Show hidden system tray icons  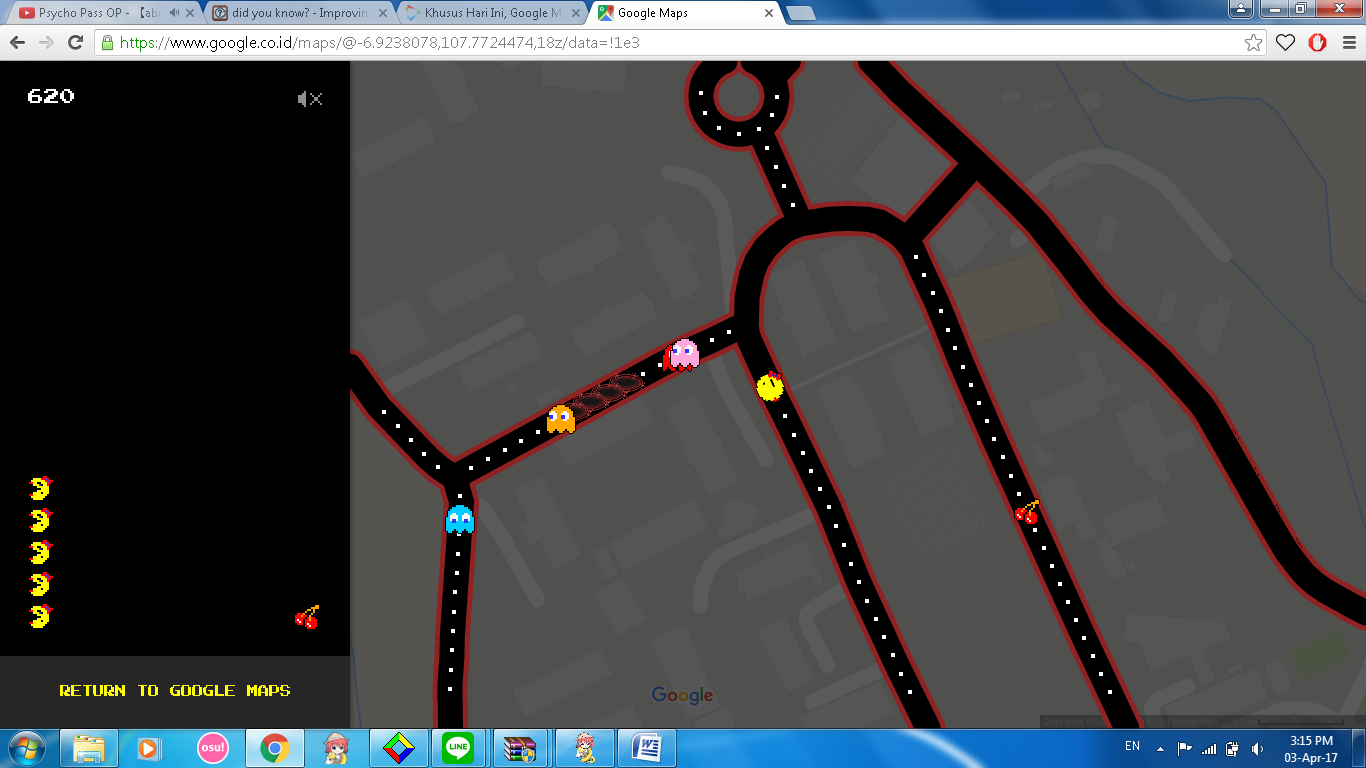[1160, 748]
